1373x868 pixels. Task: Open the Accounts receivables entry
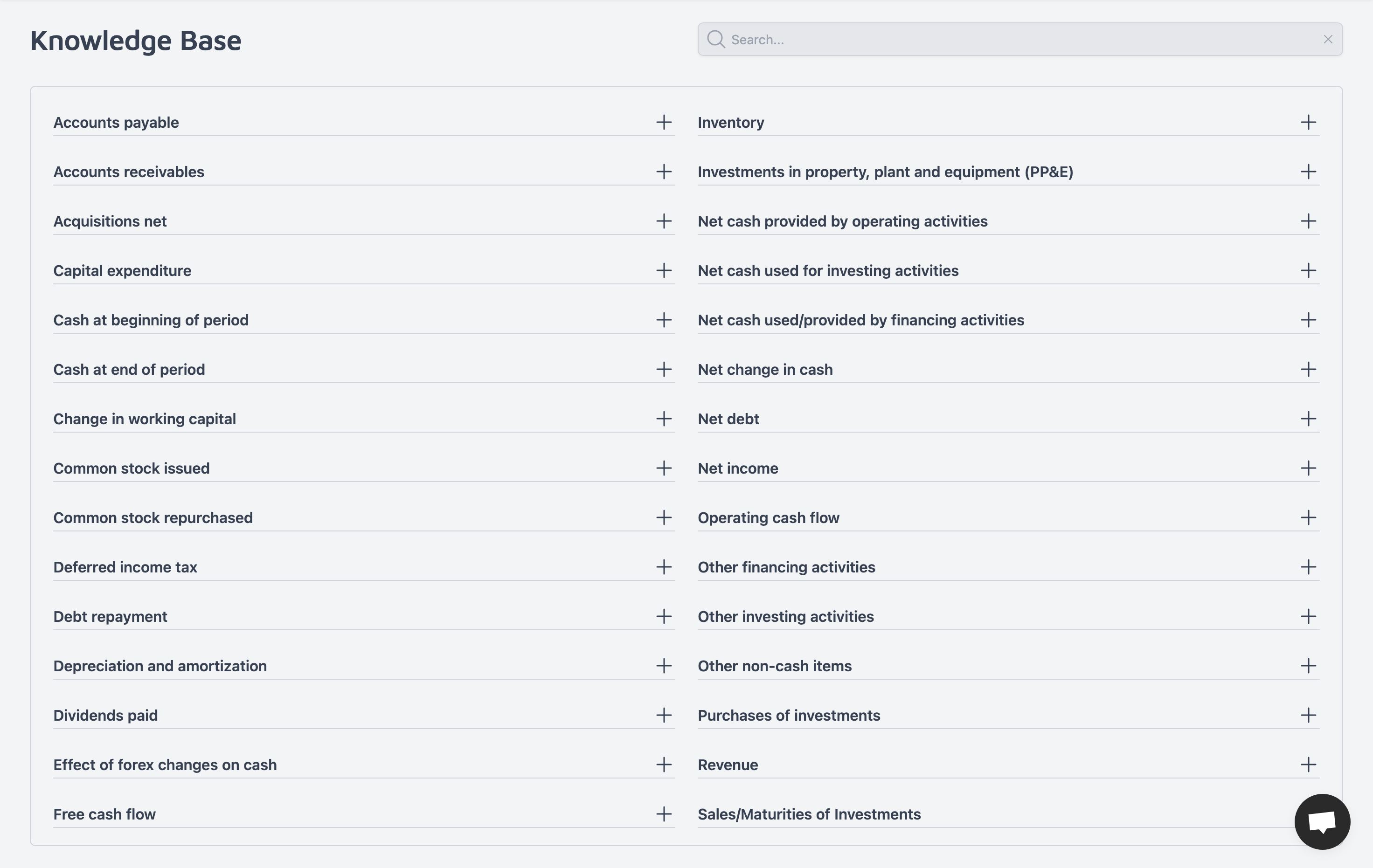pyautogui.click(x=364, y=172)
